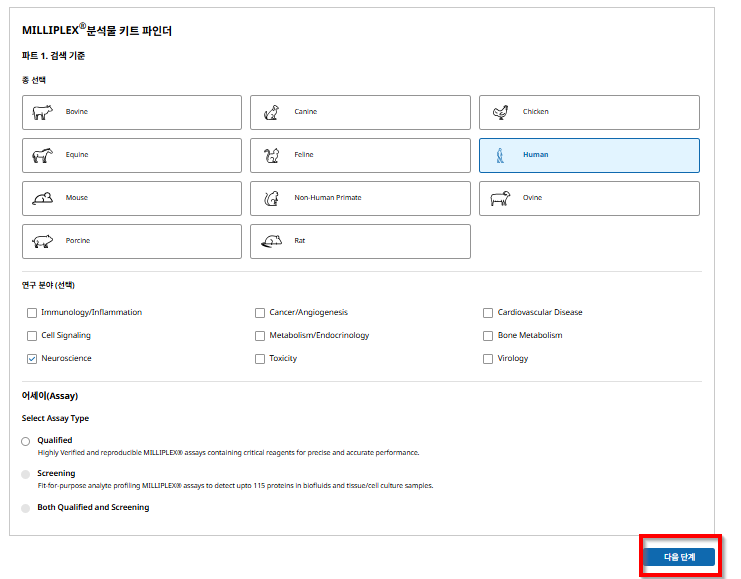The height and width of the screenshot is (579, 741).
Task: Click the Ovine text label
Action: (x=532, y=198)
